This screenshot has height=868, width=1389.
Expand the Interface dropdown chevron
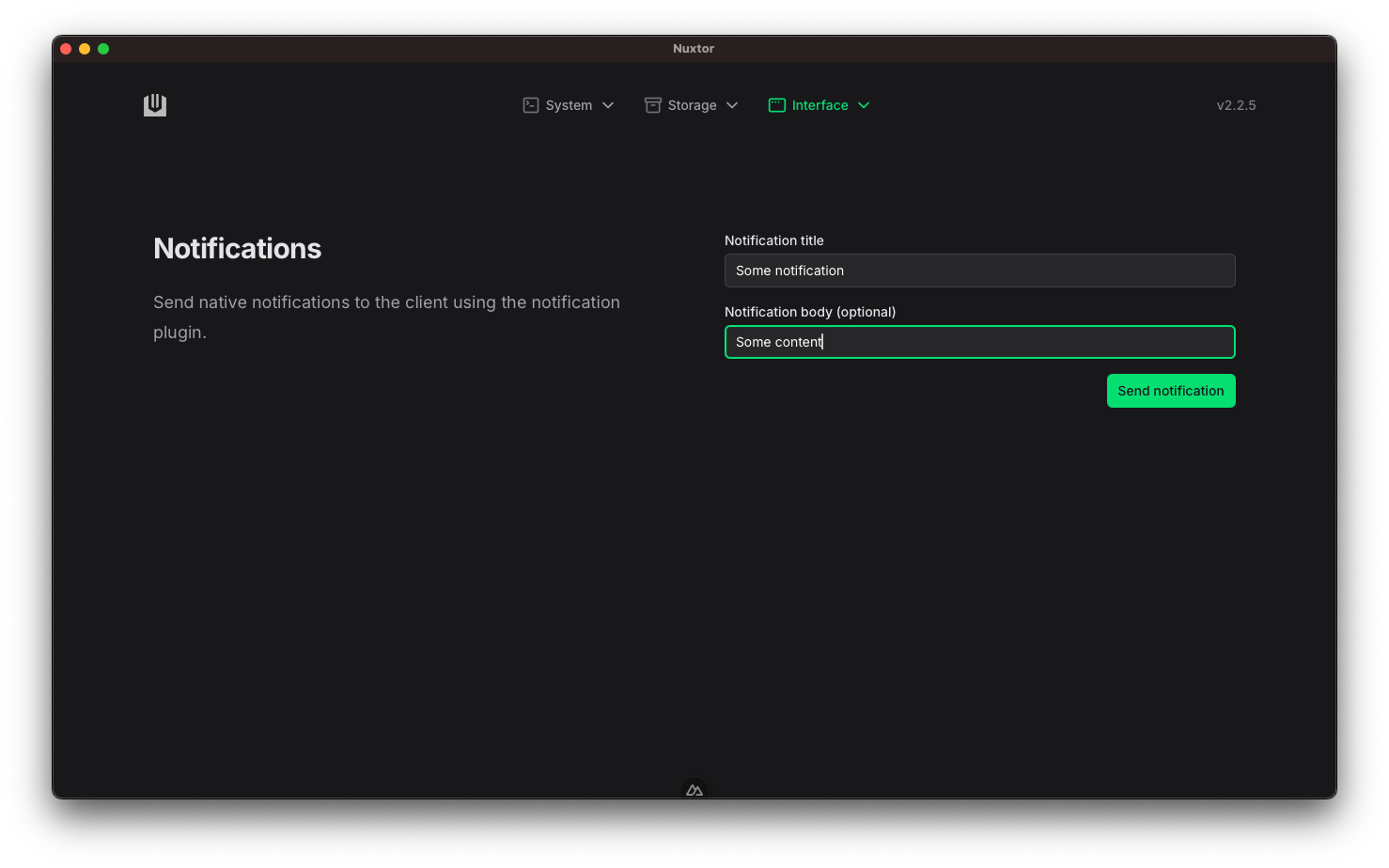point(864,105)
